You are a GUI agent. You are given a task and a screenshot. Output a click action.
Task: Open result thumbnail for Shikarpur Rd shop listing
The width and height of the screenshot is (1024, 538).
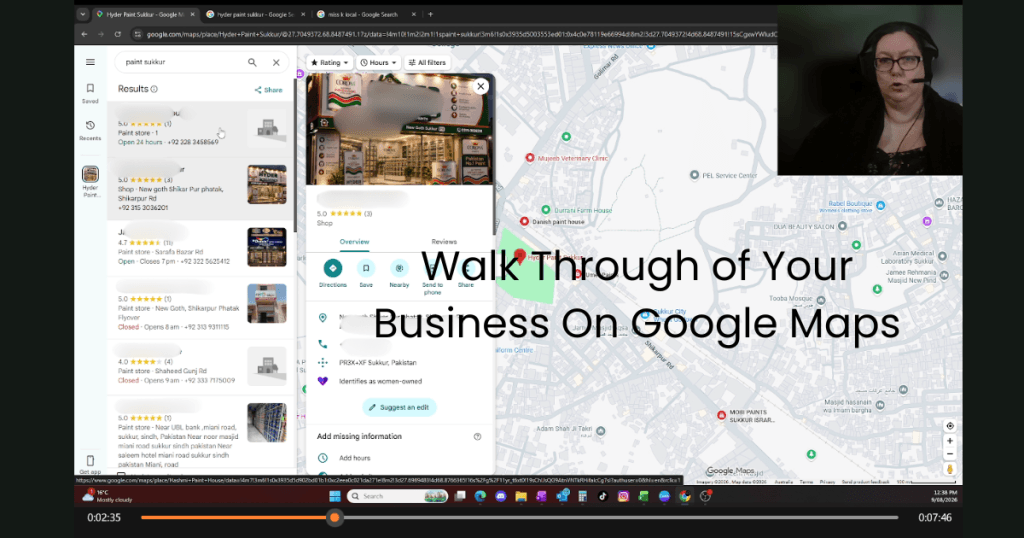tap(266, 184)
